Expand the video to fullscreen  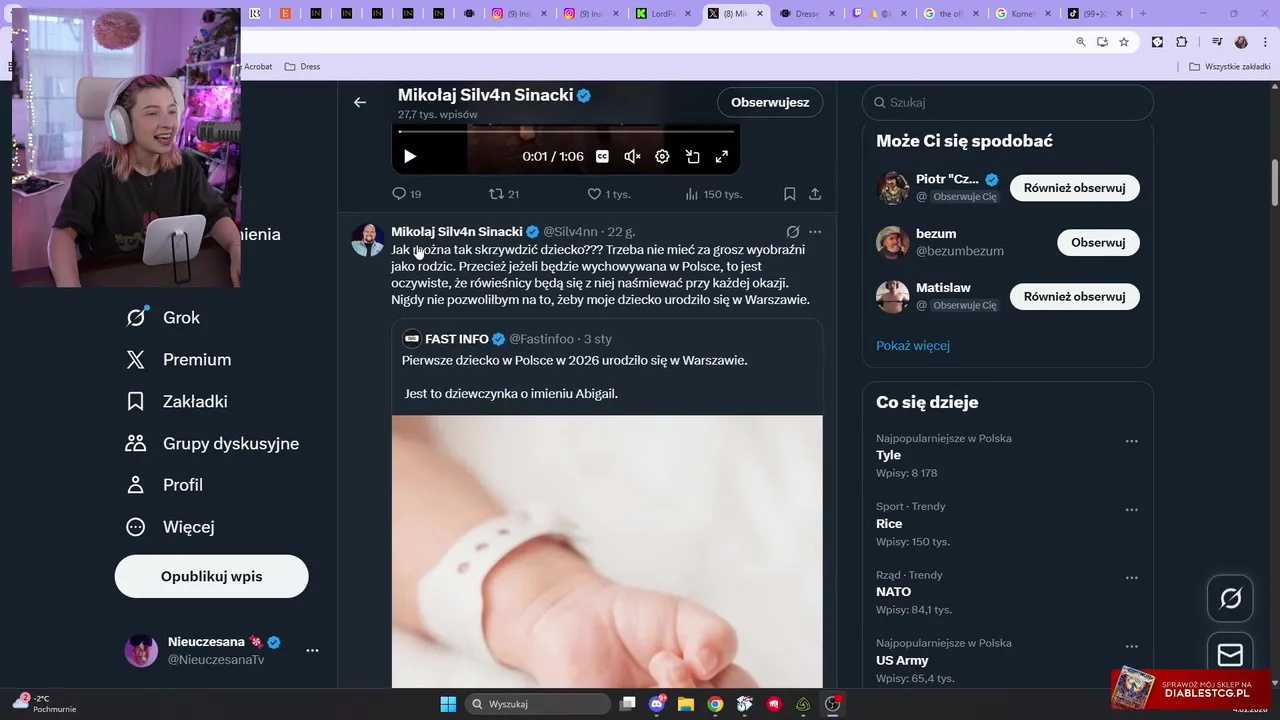point(722,156)
